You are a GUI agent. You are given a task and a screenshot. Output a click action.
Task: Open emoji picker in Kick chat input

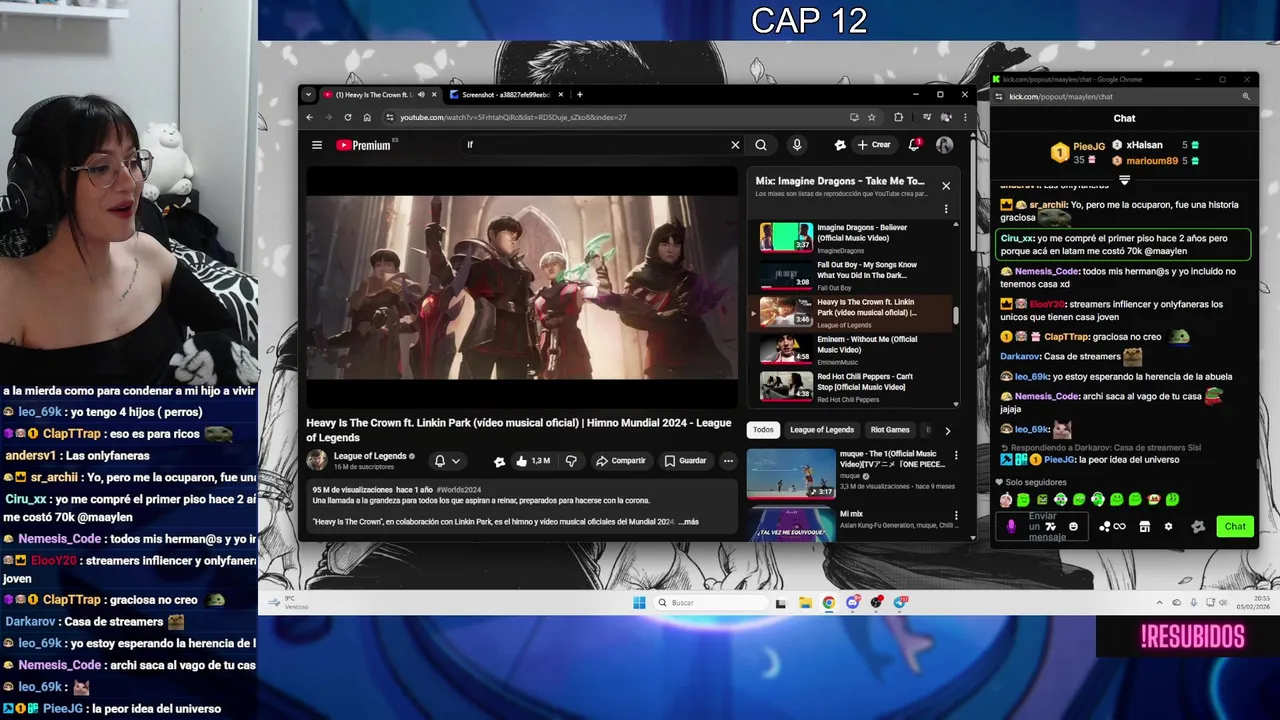1073,527
